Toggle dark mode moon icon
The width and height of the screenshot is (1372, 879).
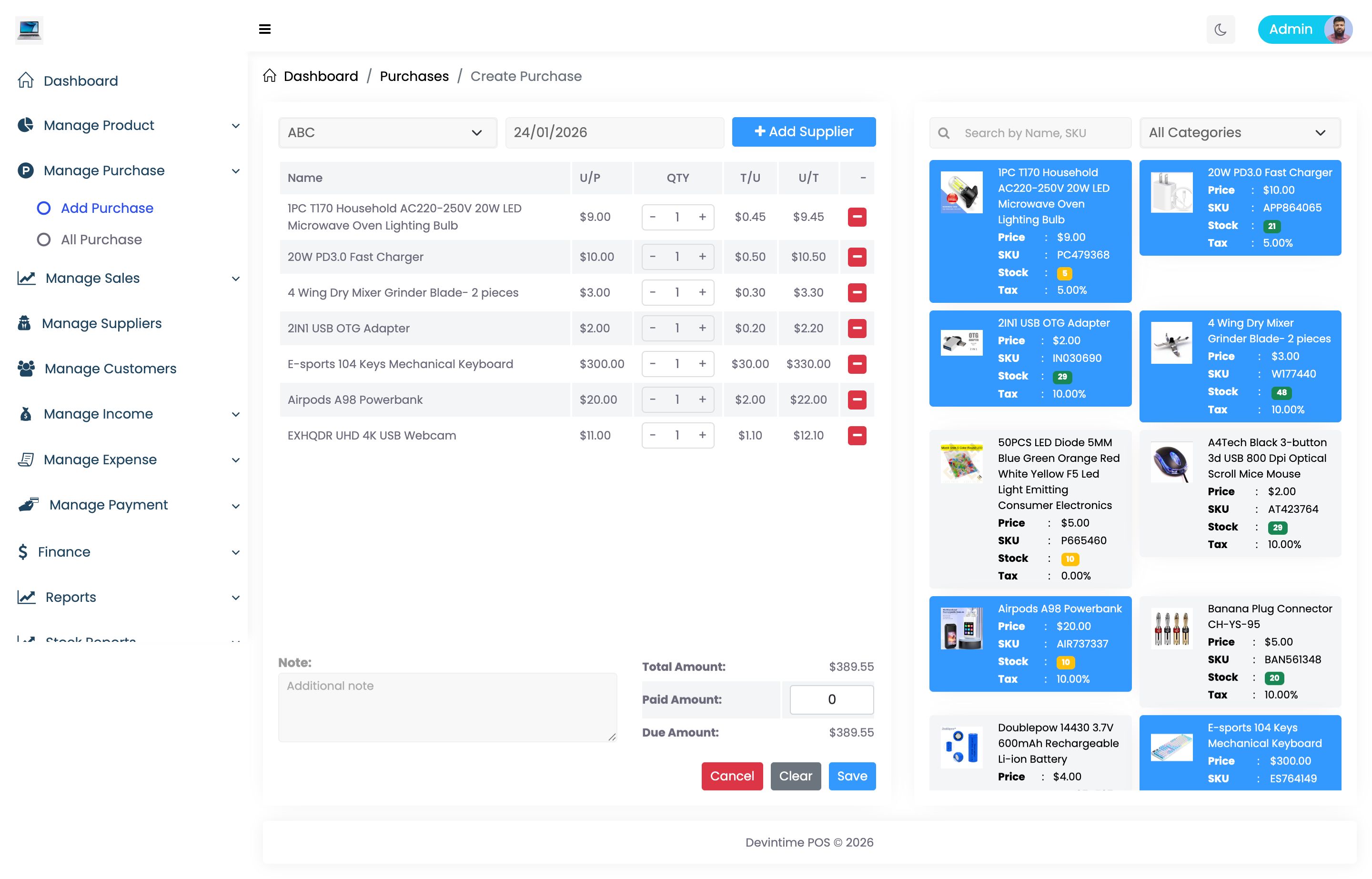pos(1220,29)
